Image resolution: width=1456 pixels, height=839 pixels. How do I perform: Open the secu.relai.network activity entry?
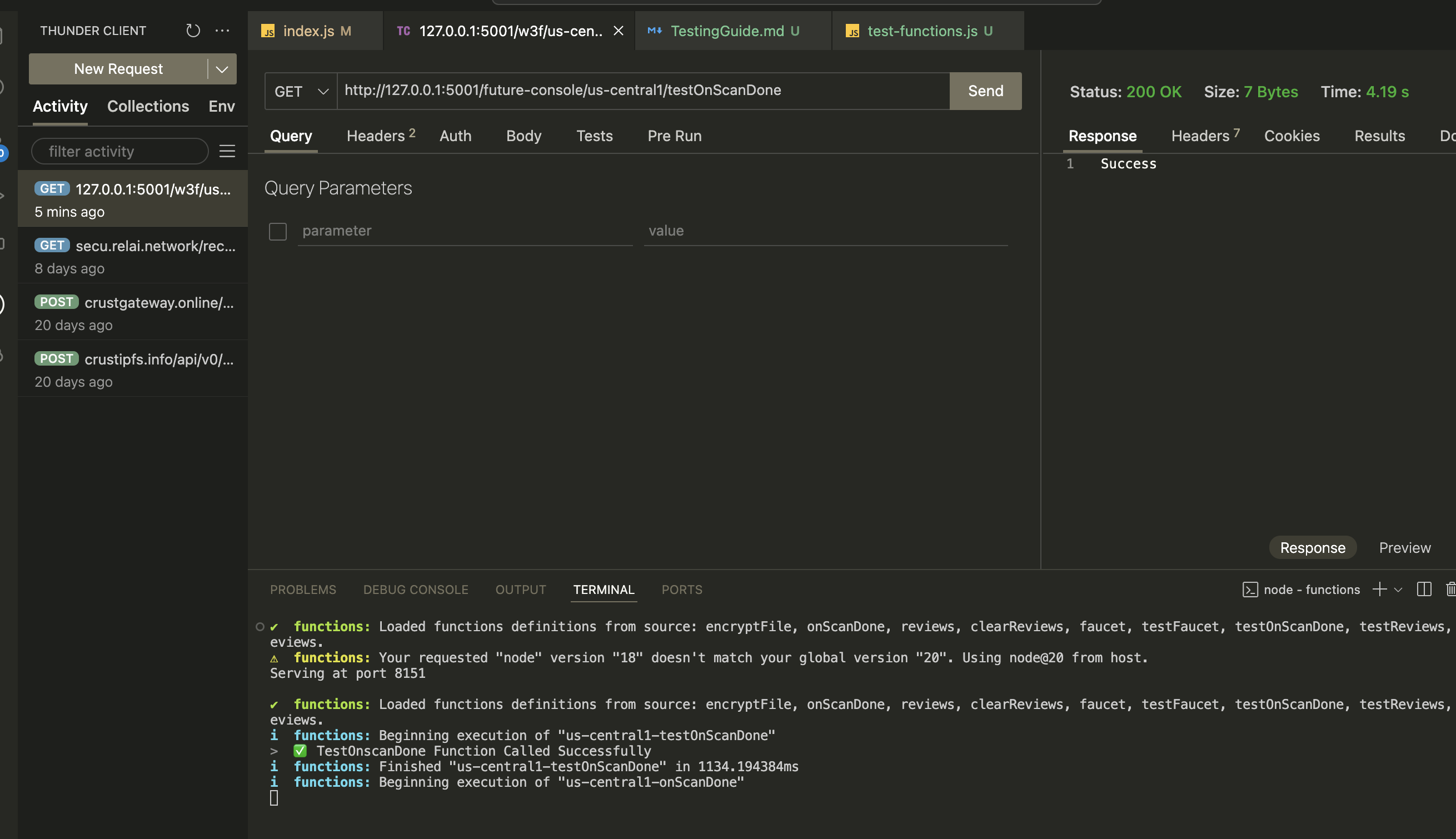click(x=133, y=256)
